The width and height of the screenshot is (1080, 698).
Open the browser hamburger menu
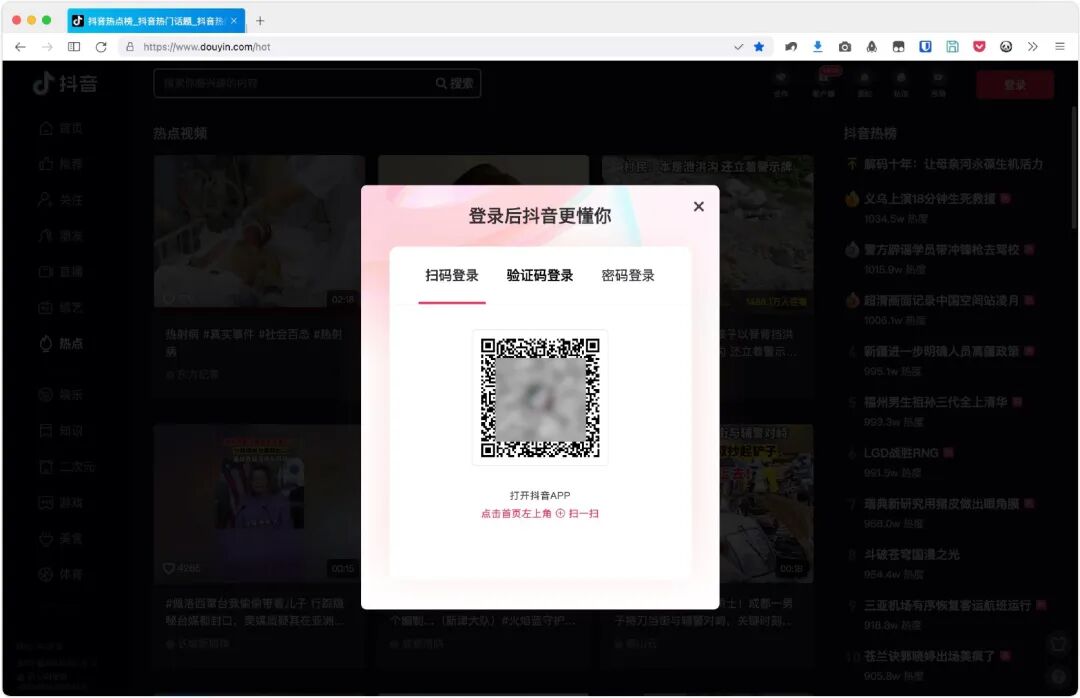(x=1060, y=47)
